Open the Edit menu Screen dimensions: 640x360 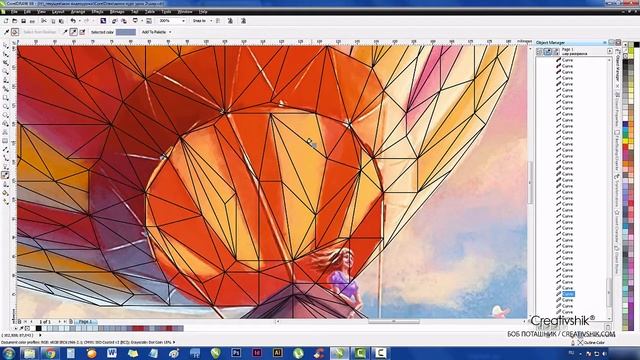pyautogui.click(x=27, y=12)
